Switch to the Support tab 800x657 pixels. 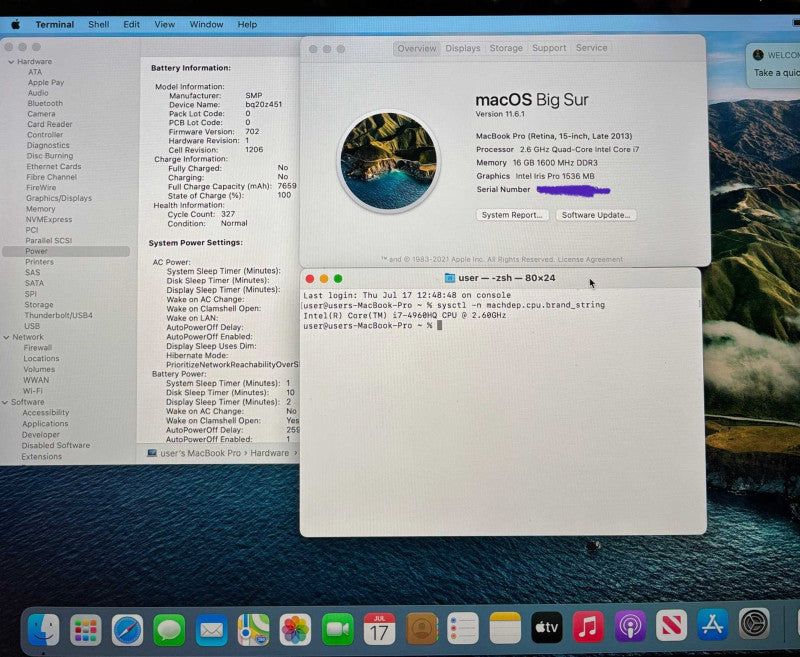pos(549,47)
